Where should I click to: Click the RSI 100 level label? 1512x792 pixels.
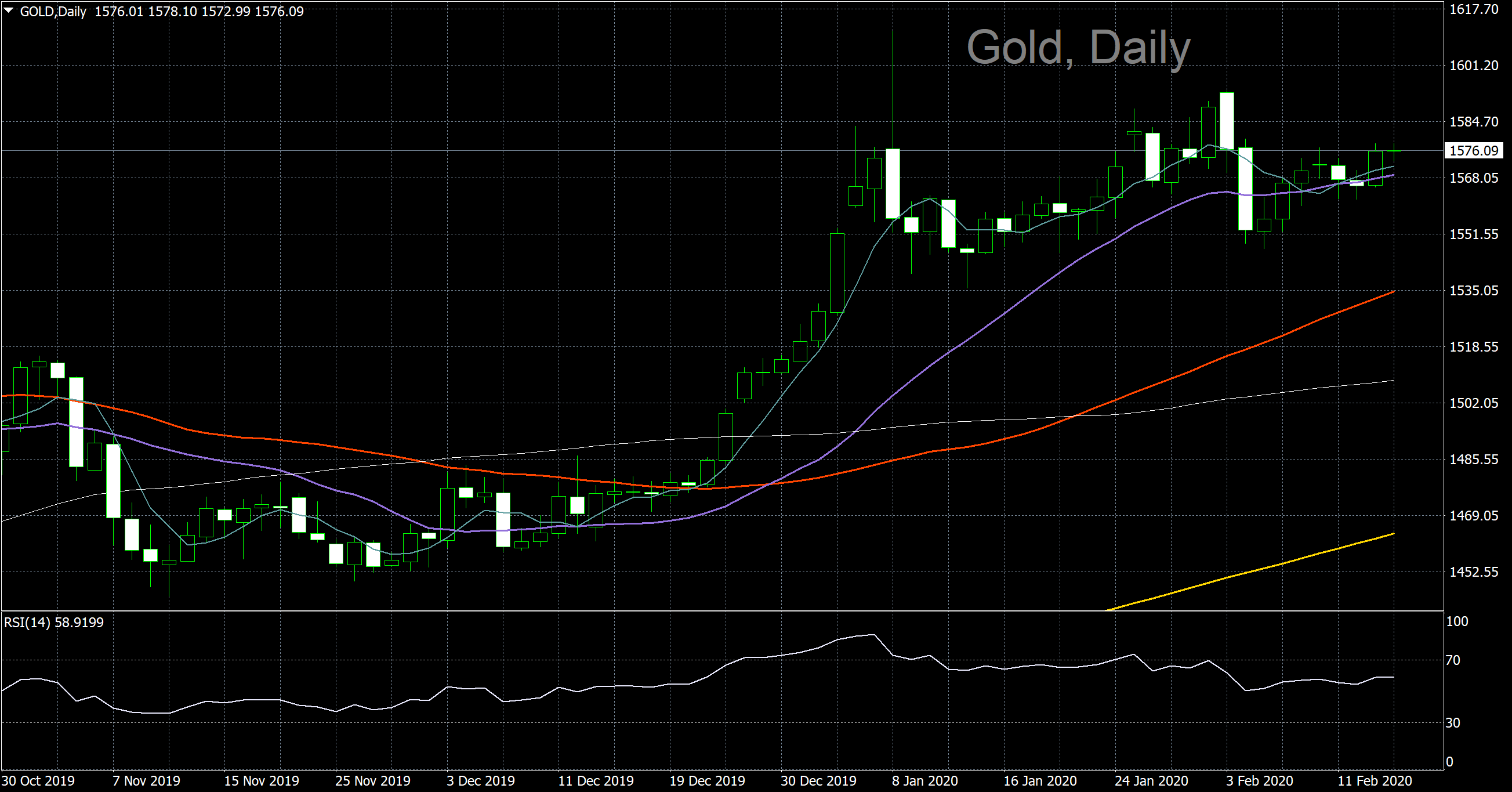[1457, 621]
